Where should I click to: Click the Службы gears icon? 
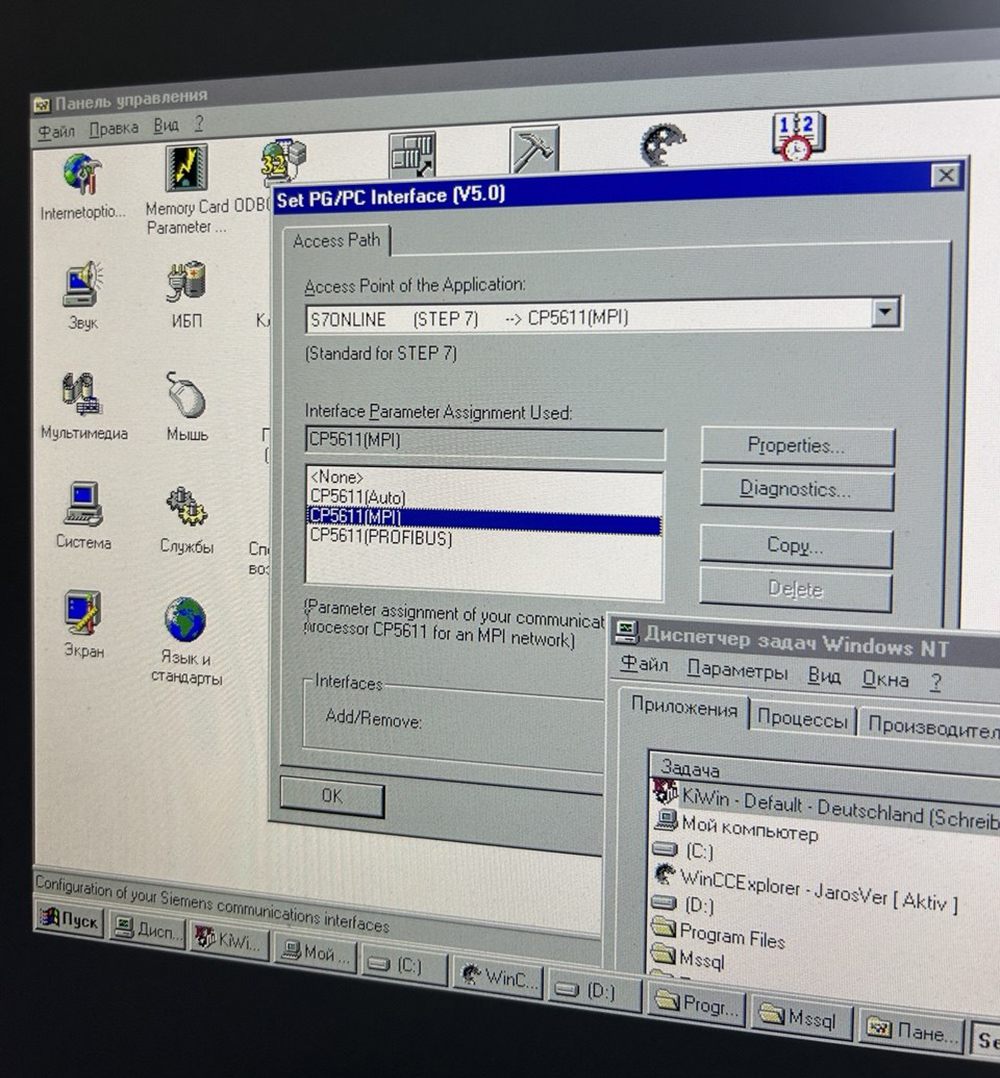[186, 507]
